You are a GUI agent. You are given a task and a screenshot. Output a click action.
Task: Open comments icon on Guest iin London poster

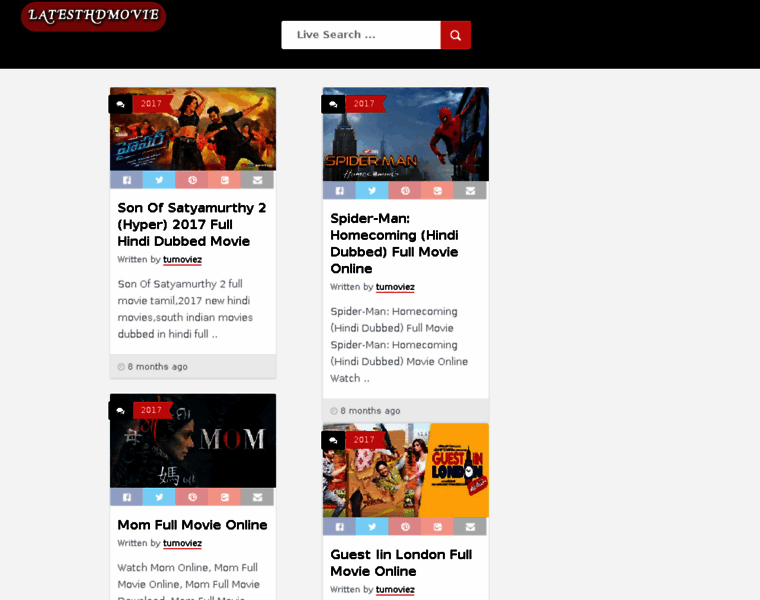coord(333,441)
